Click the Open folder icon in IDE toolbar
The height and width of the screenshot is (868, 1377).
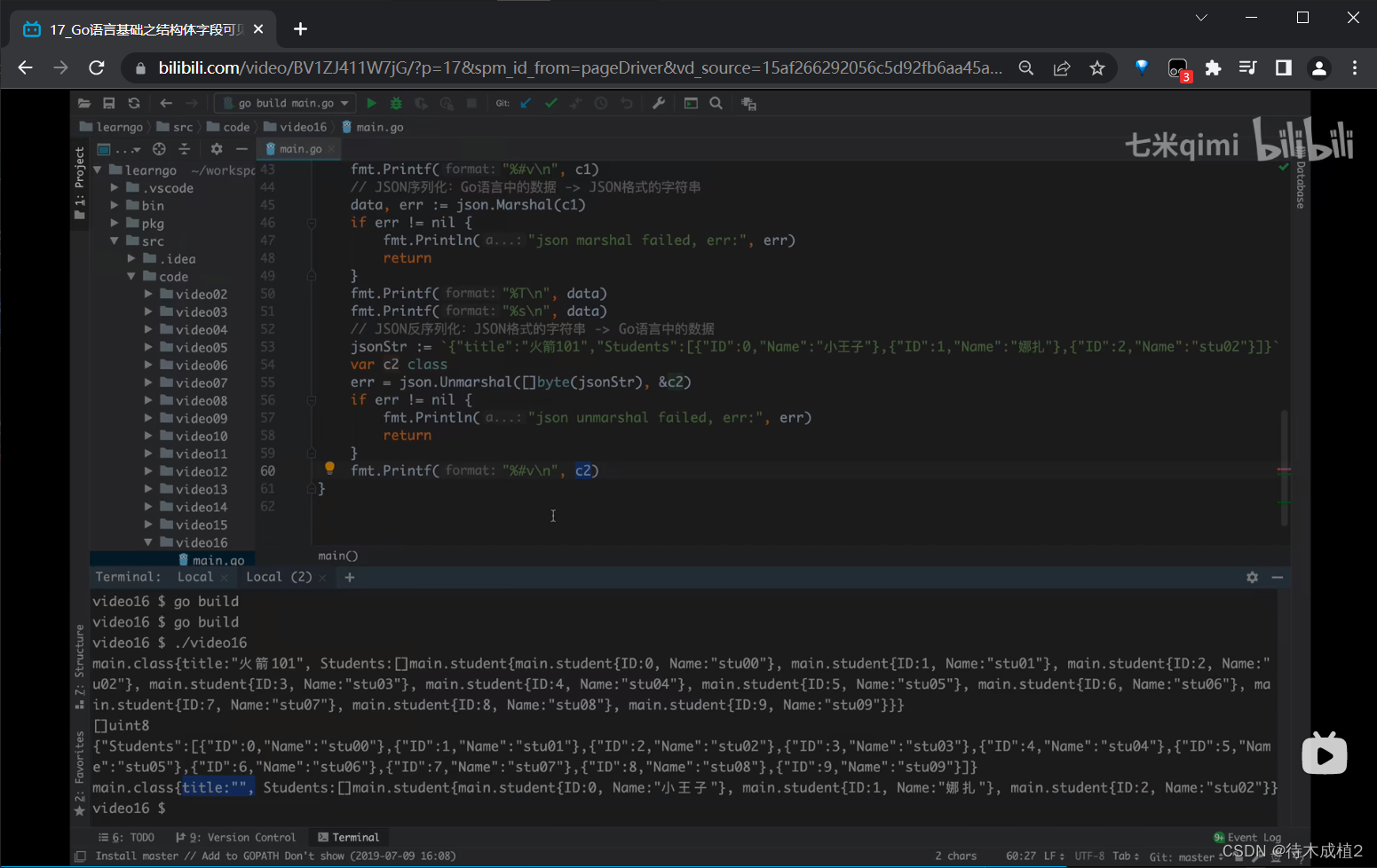(84, 104)
